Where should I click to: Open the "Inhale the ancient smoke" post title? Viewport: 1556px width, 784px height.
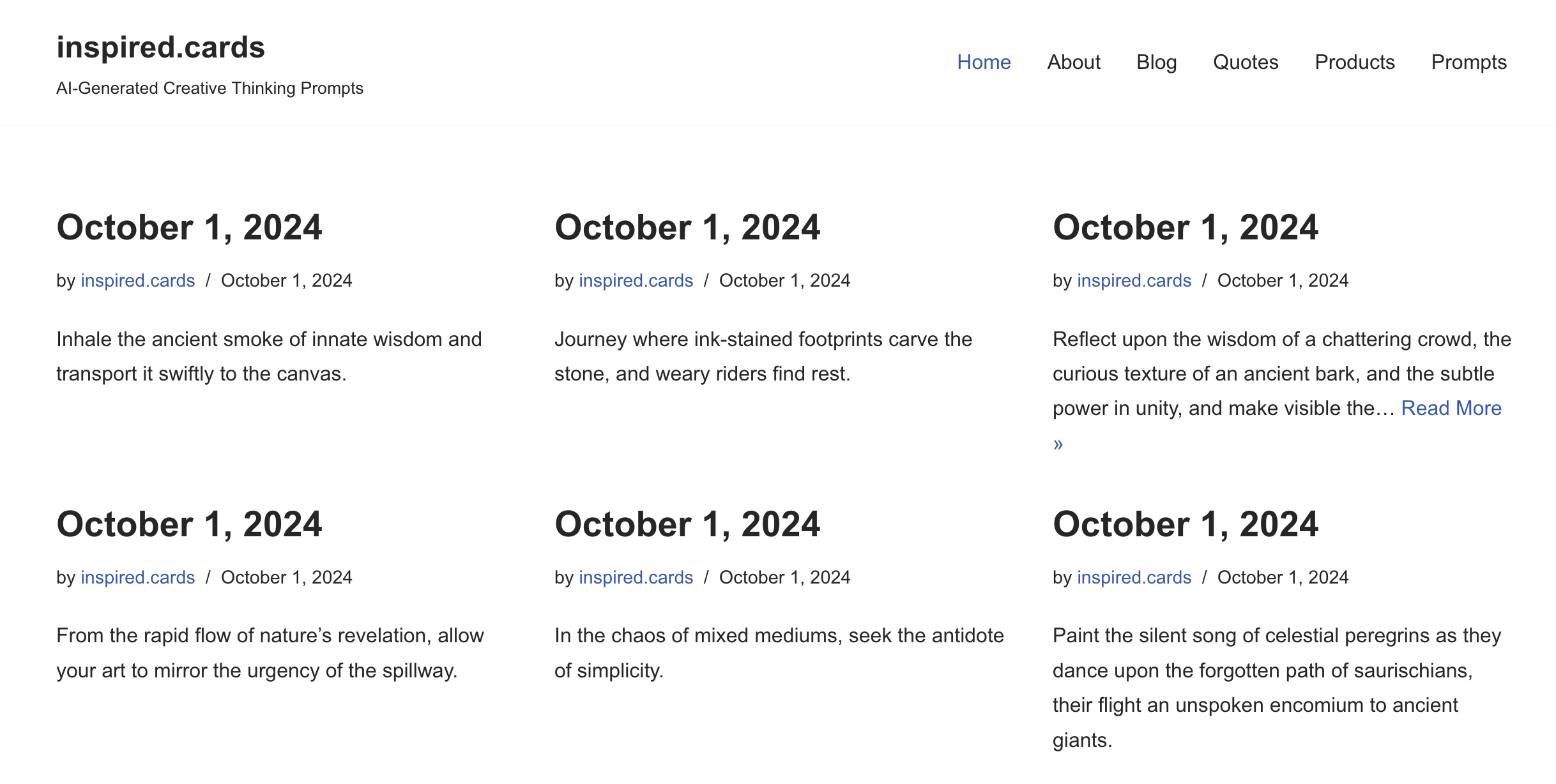point(189,228)
